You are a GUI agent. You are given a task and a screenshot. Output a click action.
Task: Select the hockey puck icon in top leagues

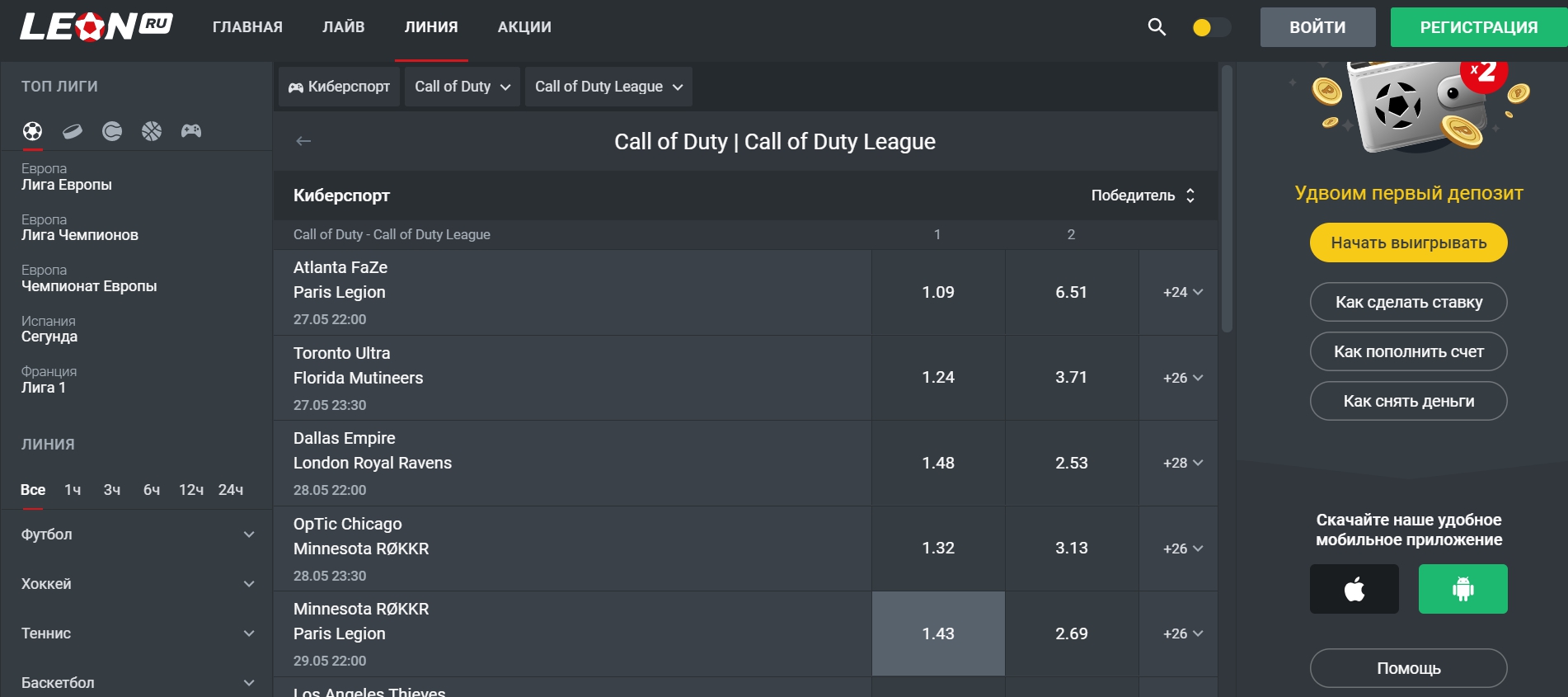click(x=73, y=131)
